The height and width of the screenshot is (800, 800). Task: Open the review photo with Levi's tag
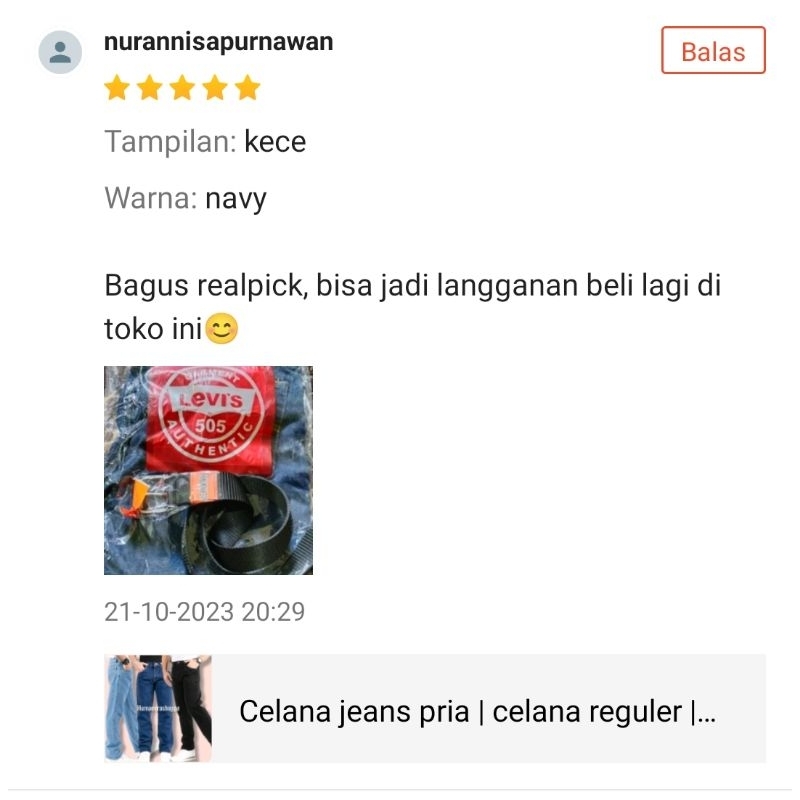click(x=208, y=470)
